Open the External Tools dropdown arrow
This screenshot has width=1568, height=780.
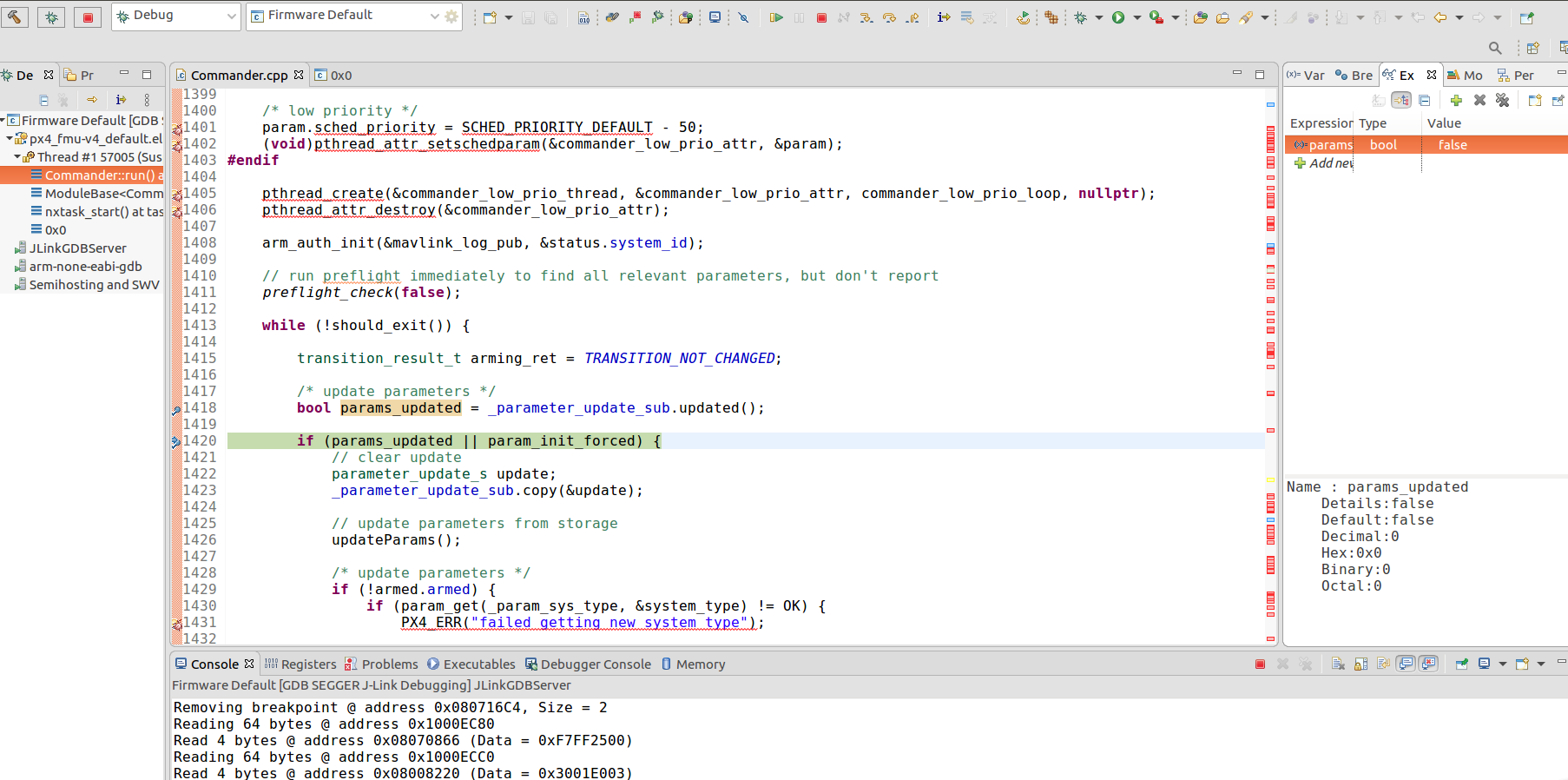pyautogui.click(x=1175, y=17)
